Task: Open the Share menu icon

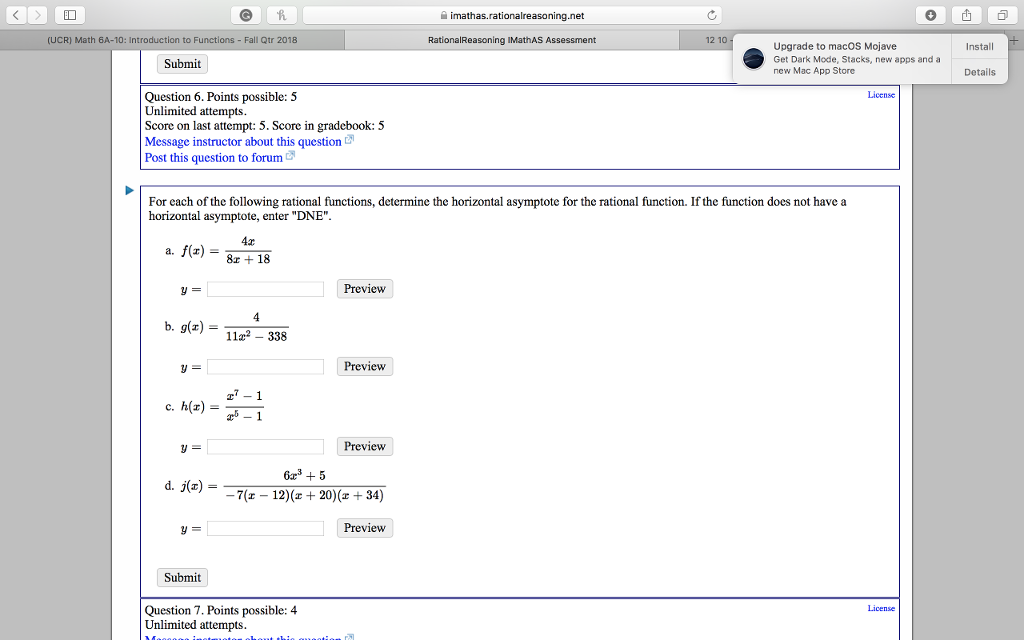Action: [x=966, y=15]
